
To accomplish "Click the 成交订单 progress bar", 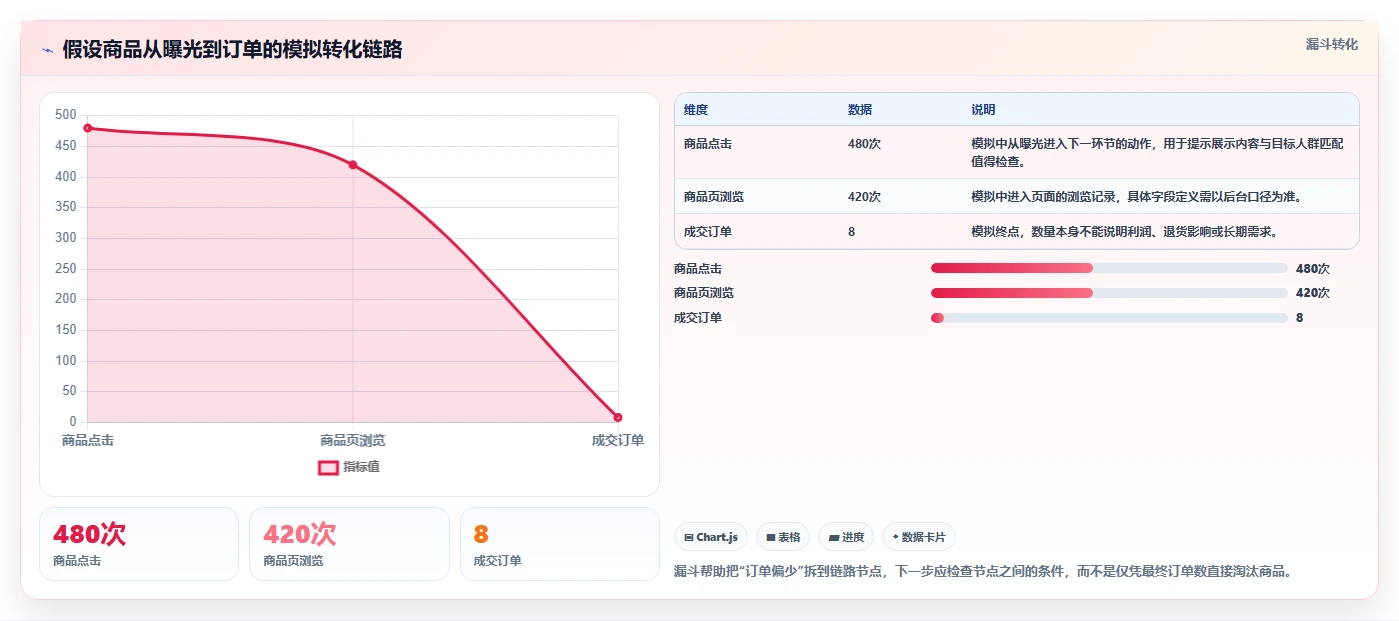I will click(1109, 318).
